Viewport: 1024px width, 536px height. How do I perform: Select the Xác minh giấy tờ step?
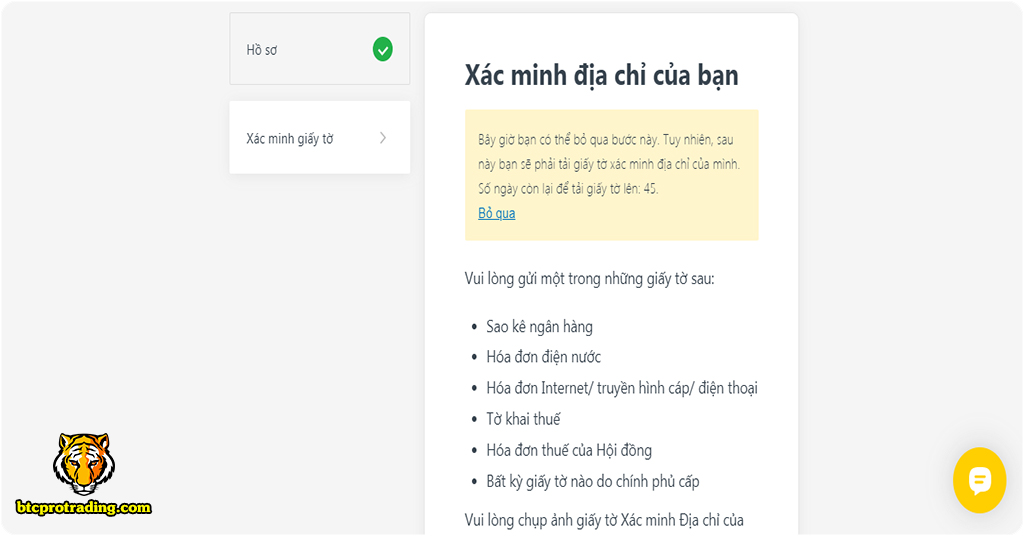[319, 137]
